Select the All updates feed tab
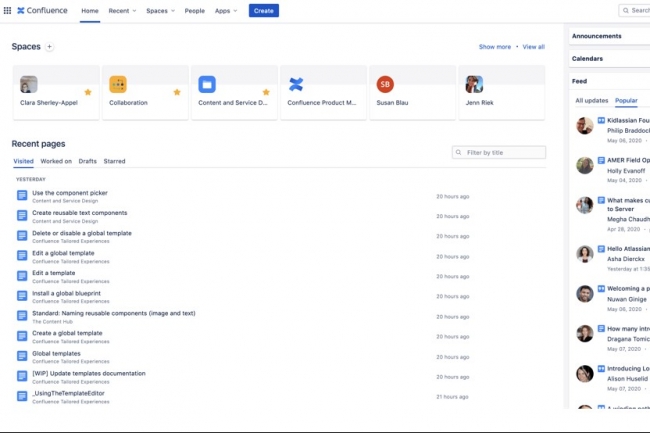Image resolution: width=650 pixels, height=433 pixels. coord(592,101)
